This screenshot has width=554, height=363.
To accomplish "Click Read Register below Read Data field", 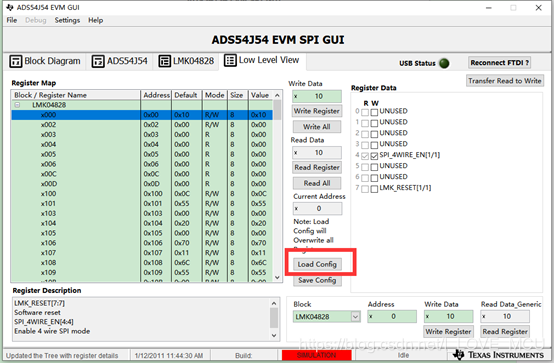I will click(317, 168).
